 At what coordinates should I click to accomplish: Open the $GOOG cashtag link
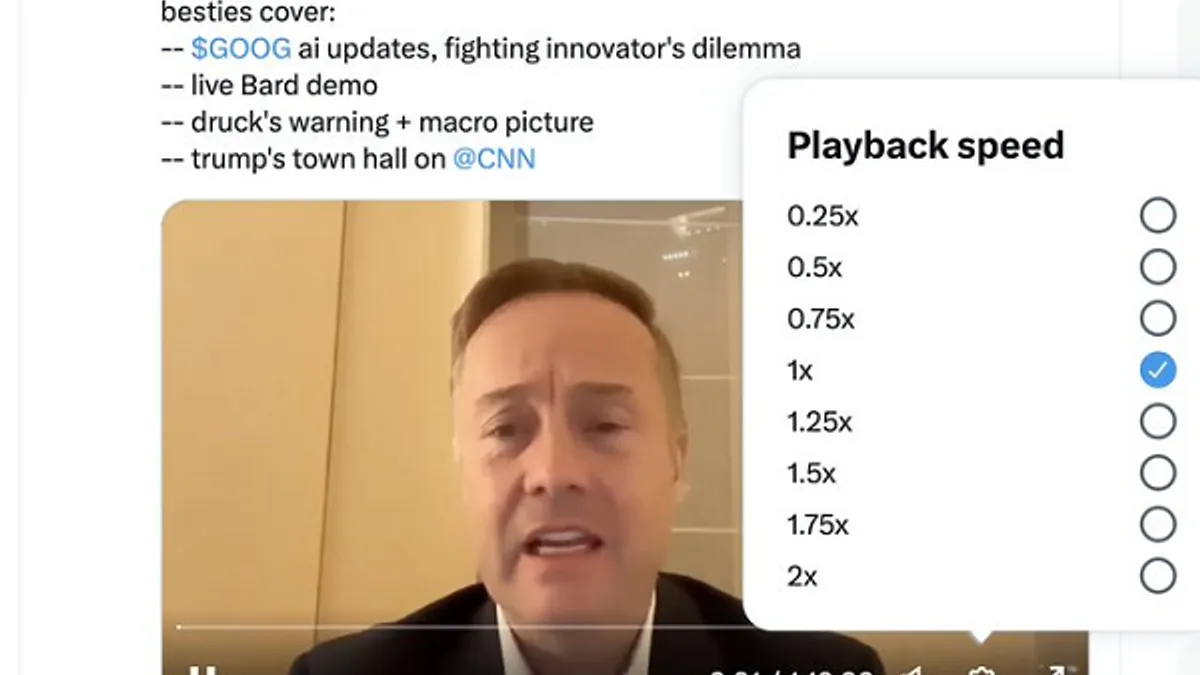pos(241,48)
